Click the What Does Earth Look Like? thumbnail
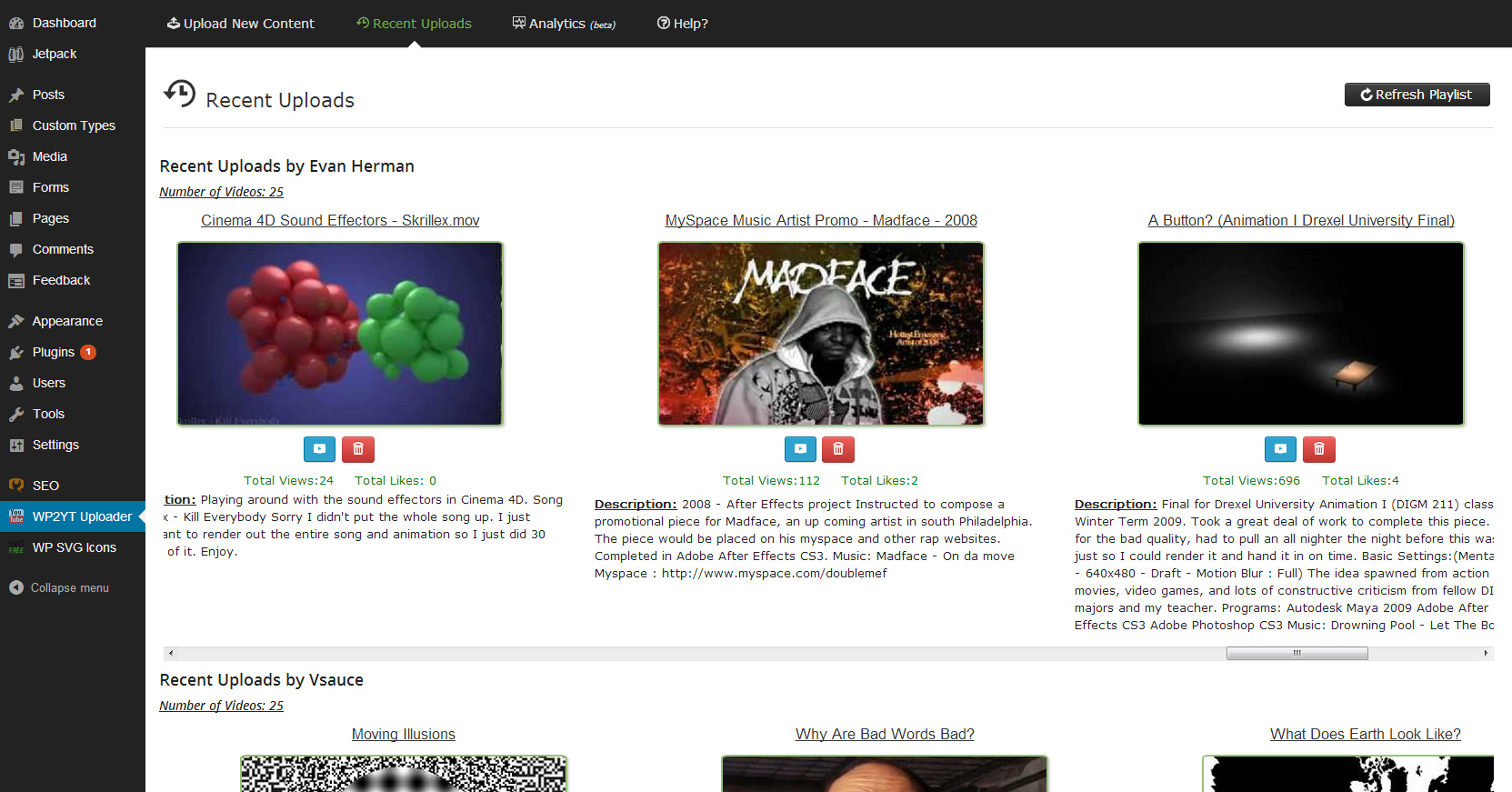Screen dimensions: 1512x792 [1348, 774]
